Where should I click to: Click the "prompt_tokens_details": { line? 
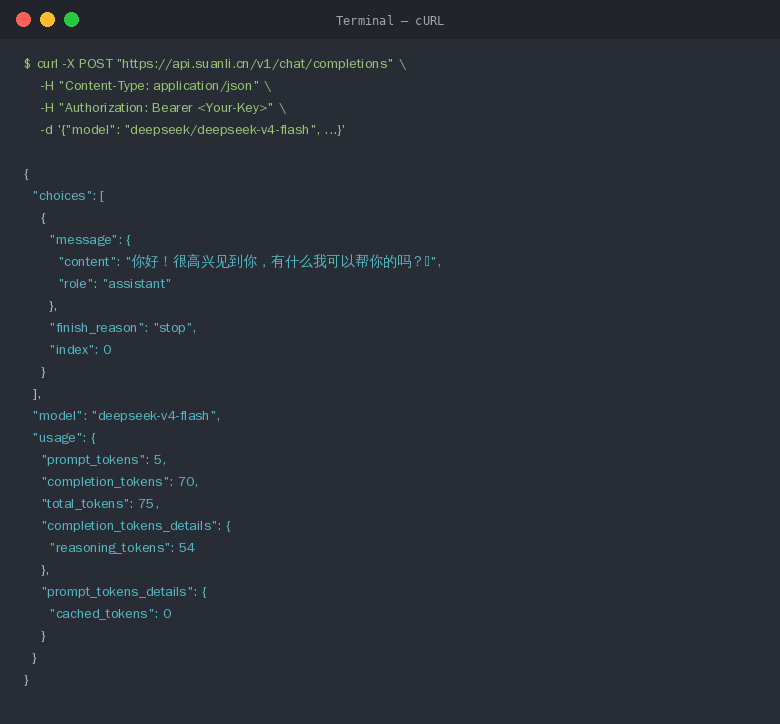pos(124,592)
